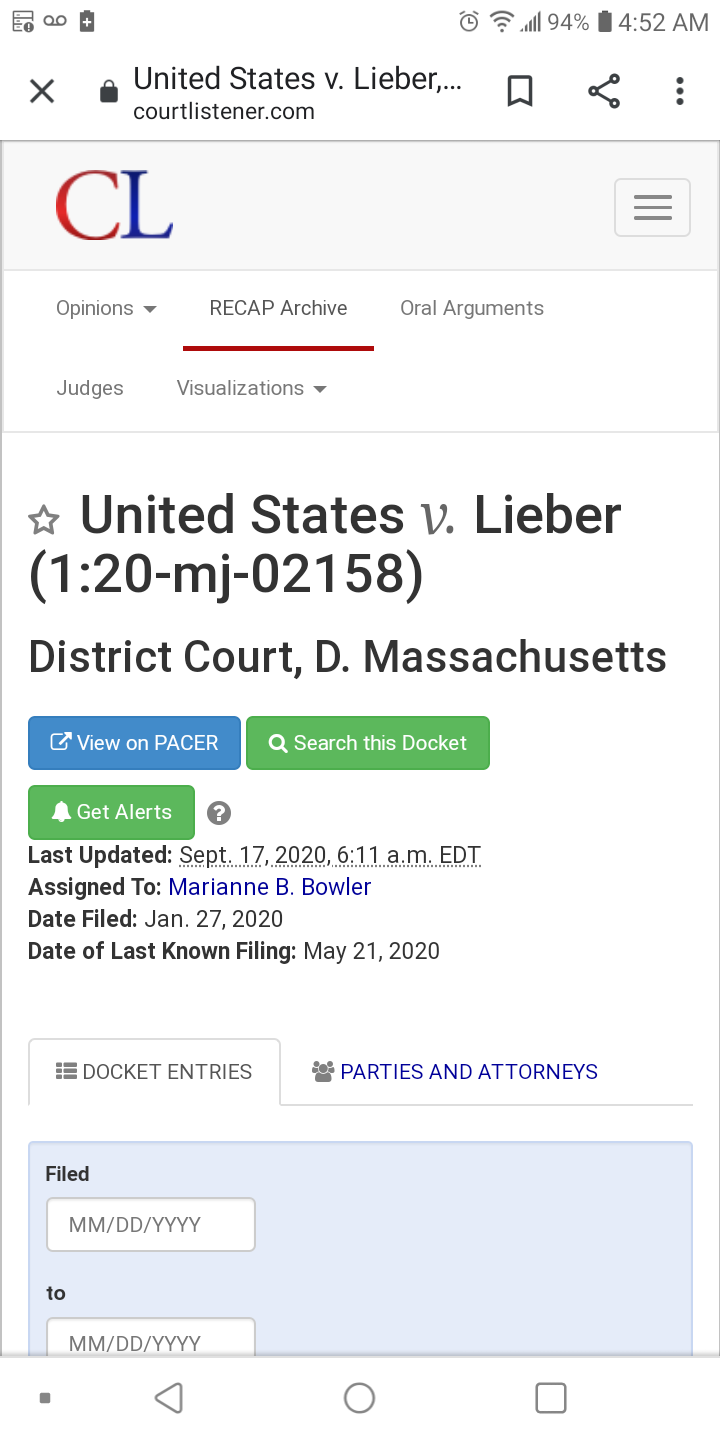Screen dimensions: 720x1440
Task: Go to Oral Arguments section
Action: [472, 308]
